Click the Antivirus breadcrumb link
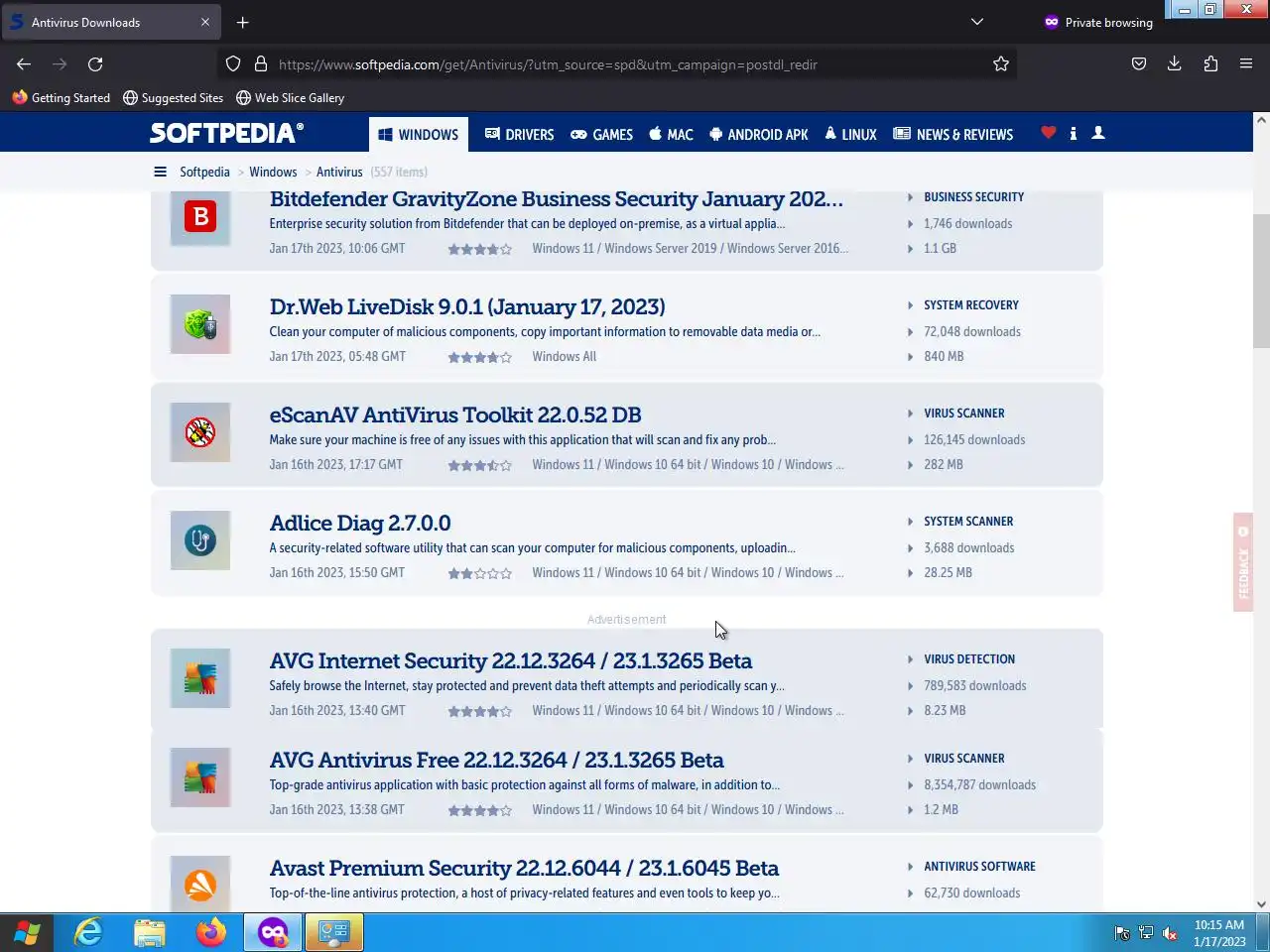 [339, 172]
